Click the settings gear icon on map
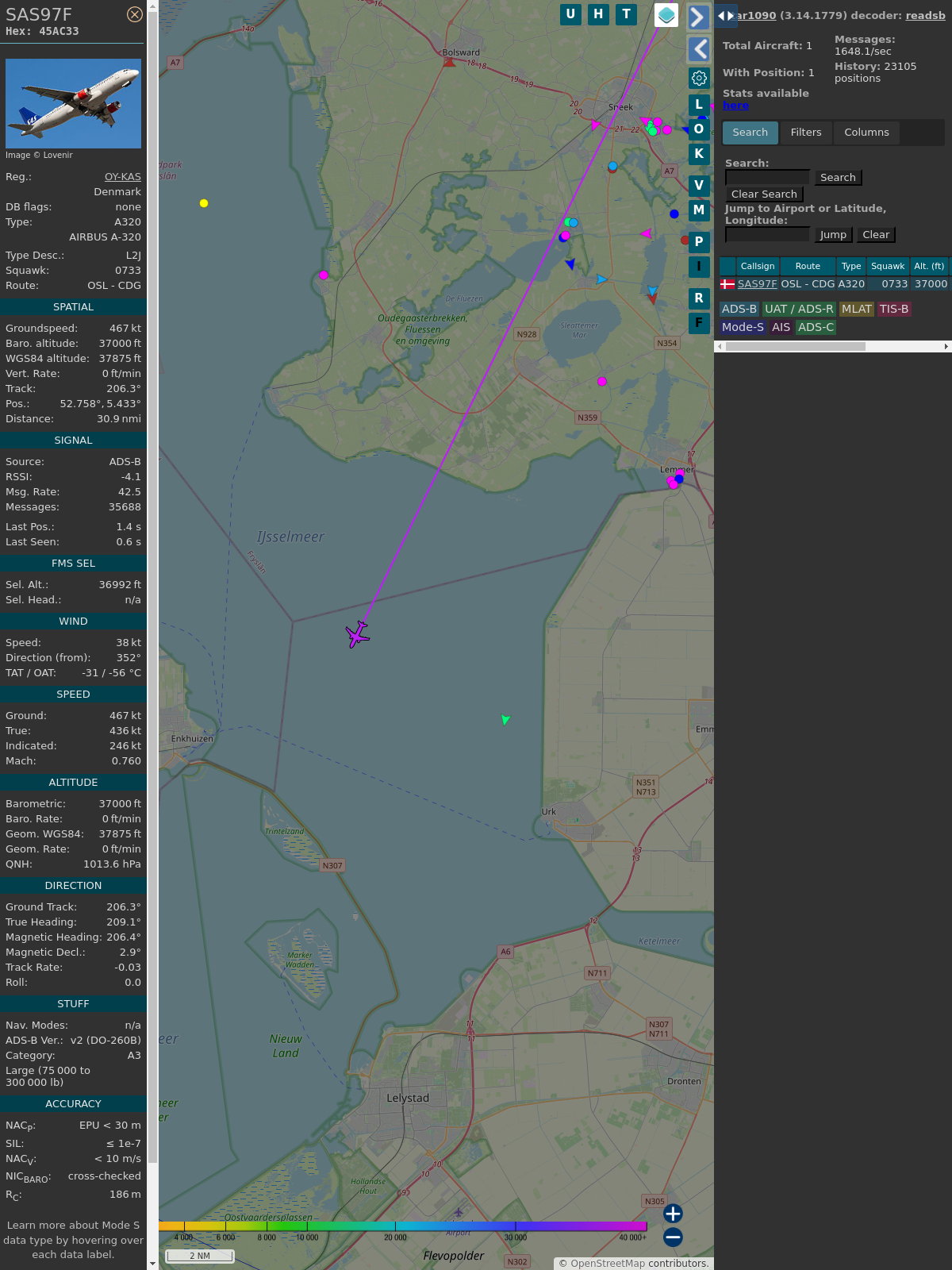The image size is (952, 1270). (699, 78)
